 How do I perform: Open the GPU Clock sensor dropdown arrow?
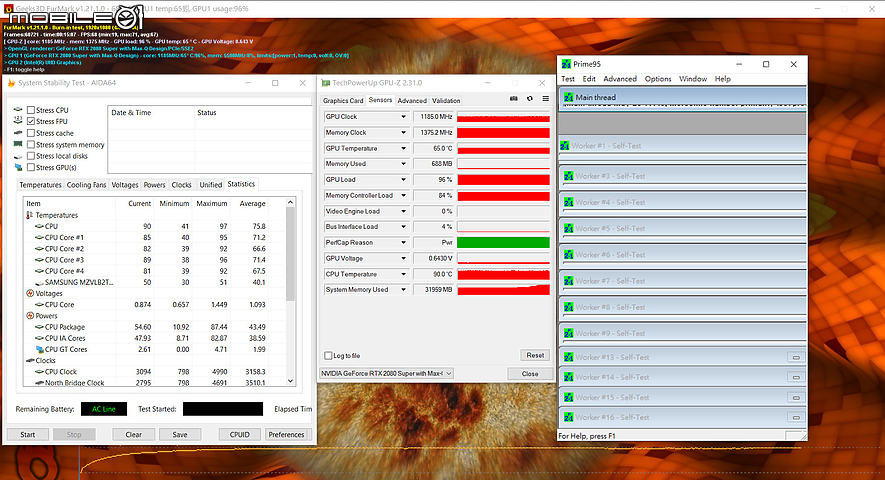(403, 117)
